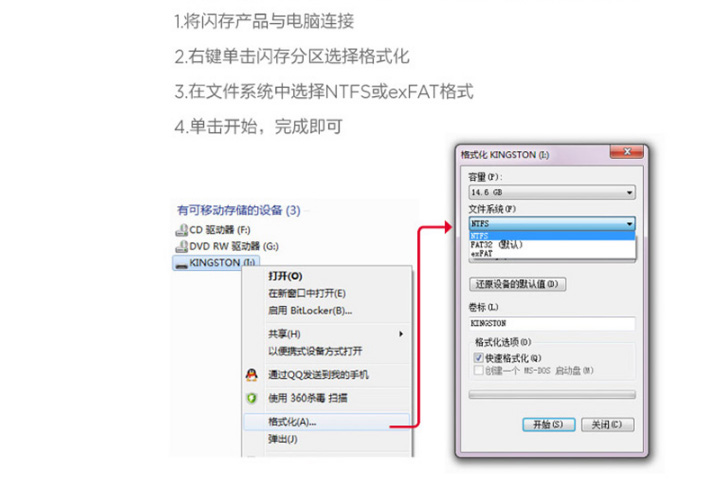Click the QQ penguin icon in context menu
Screen dimensions: 720x483
[x=252, y=375]
